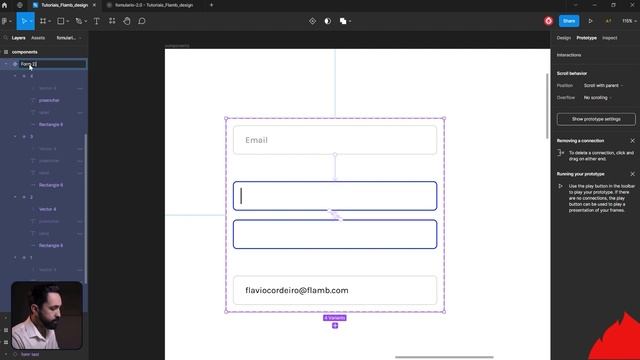This screenshot has height=360, width=640.
Task: Click the Boolean union icon
Action: click(x=343, y=21)
